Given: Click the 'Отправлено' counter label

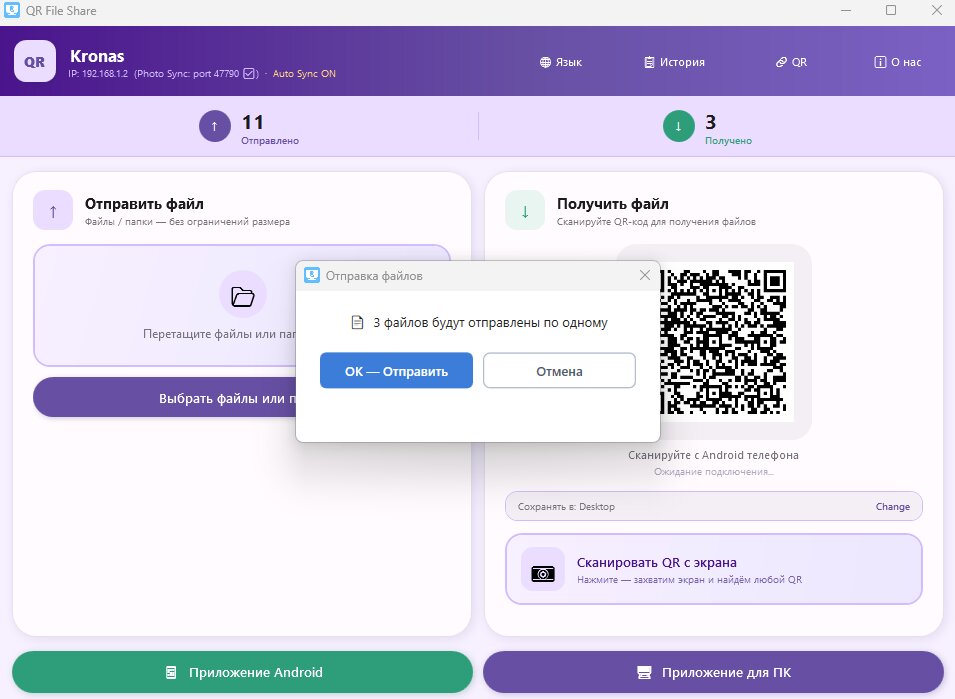Looking at the screenshot, I should click(x=270, y=141).
